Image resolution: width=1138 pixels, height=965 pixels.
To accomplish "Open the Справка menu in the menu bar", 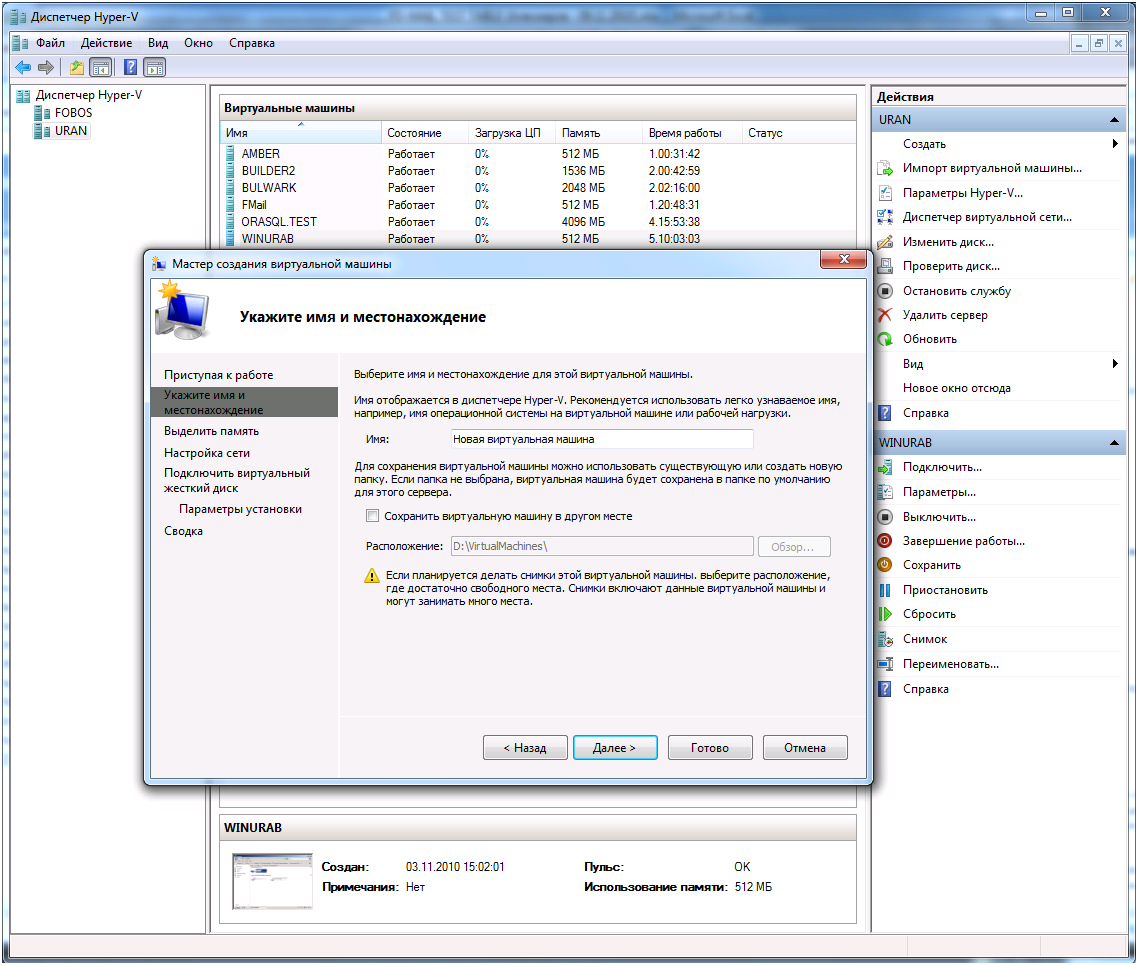I will [x=252, y=43].
